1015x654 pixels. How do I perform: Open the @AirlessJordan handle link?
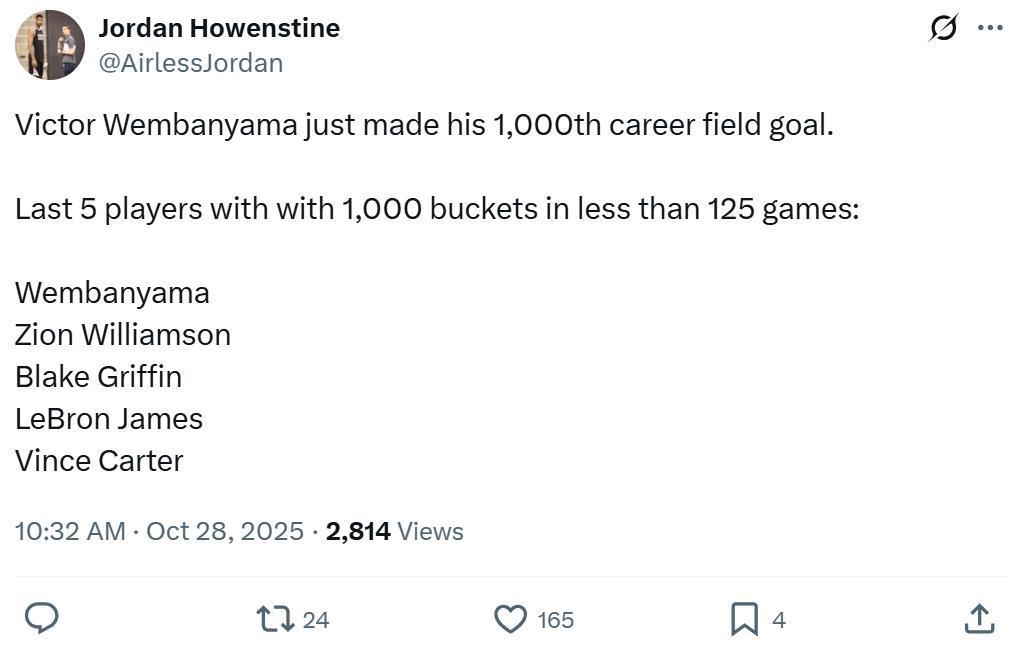pyautogui.click(x=191, y=63)
